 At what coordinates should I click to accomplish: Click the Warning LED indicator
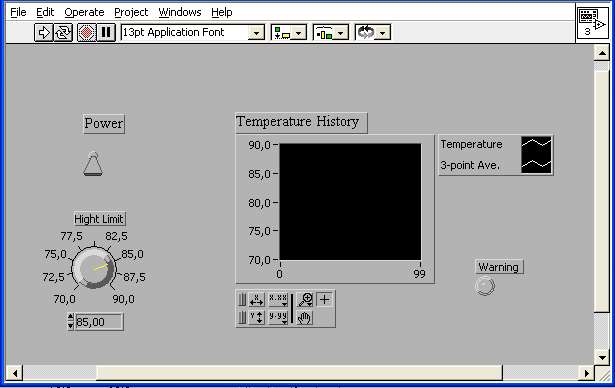pyautogui.click(x=485, y=286)
